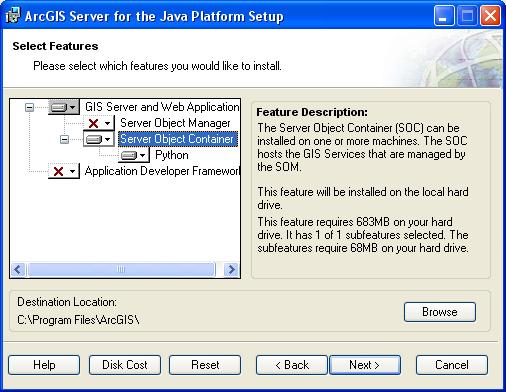The height and width of the screenshot is (392, 506).
Task: Select Application Developer Framework feature
Action: pyautogui.click(x=162, y=171)
